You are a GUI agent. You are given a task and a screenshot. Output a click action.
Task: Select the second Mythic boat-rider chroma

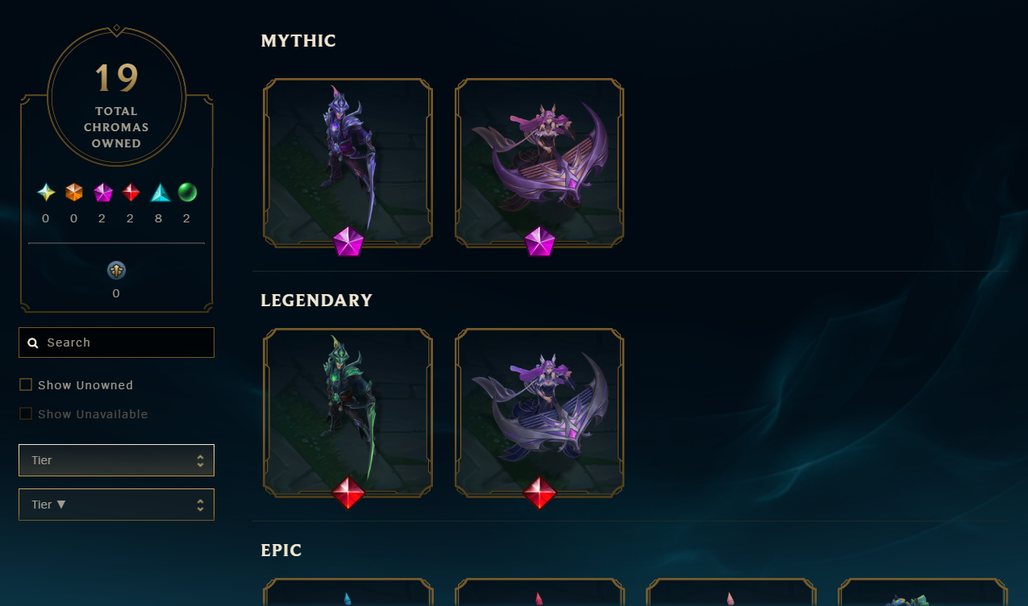pyautogui.click(x=540, y=163)
